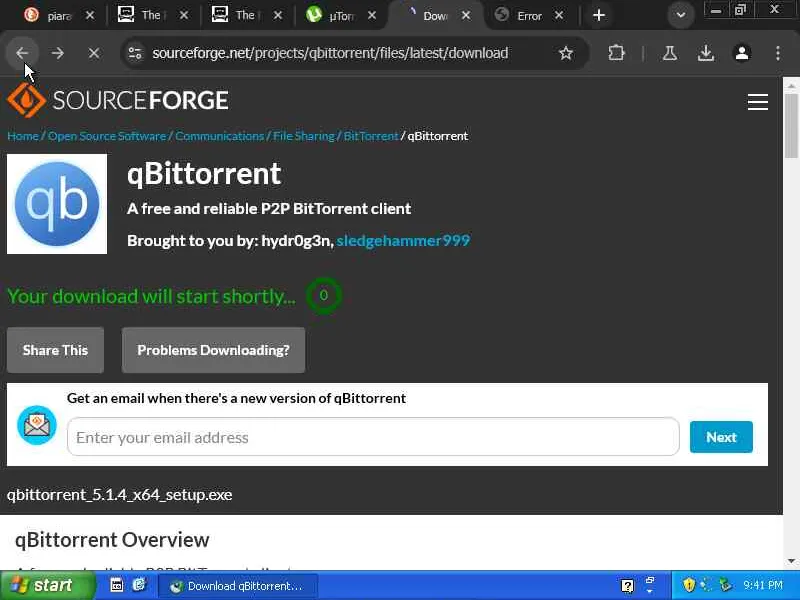Go forward with the browser forward arrow

[58, 53]
